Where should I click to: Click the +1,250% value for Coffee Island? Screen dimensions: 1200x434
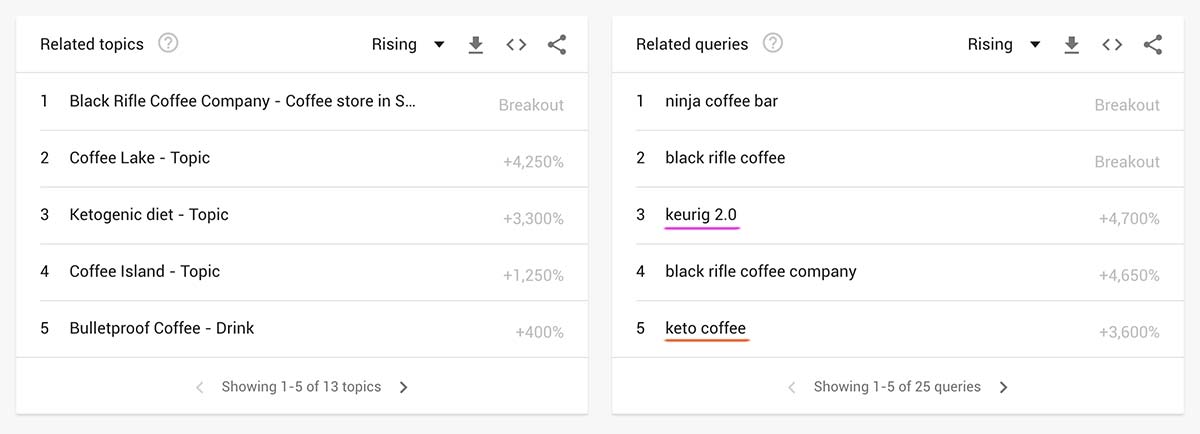533,276
